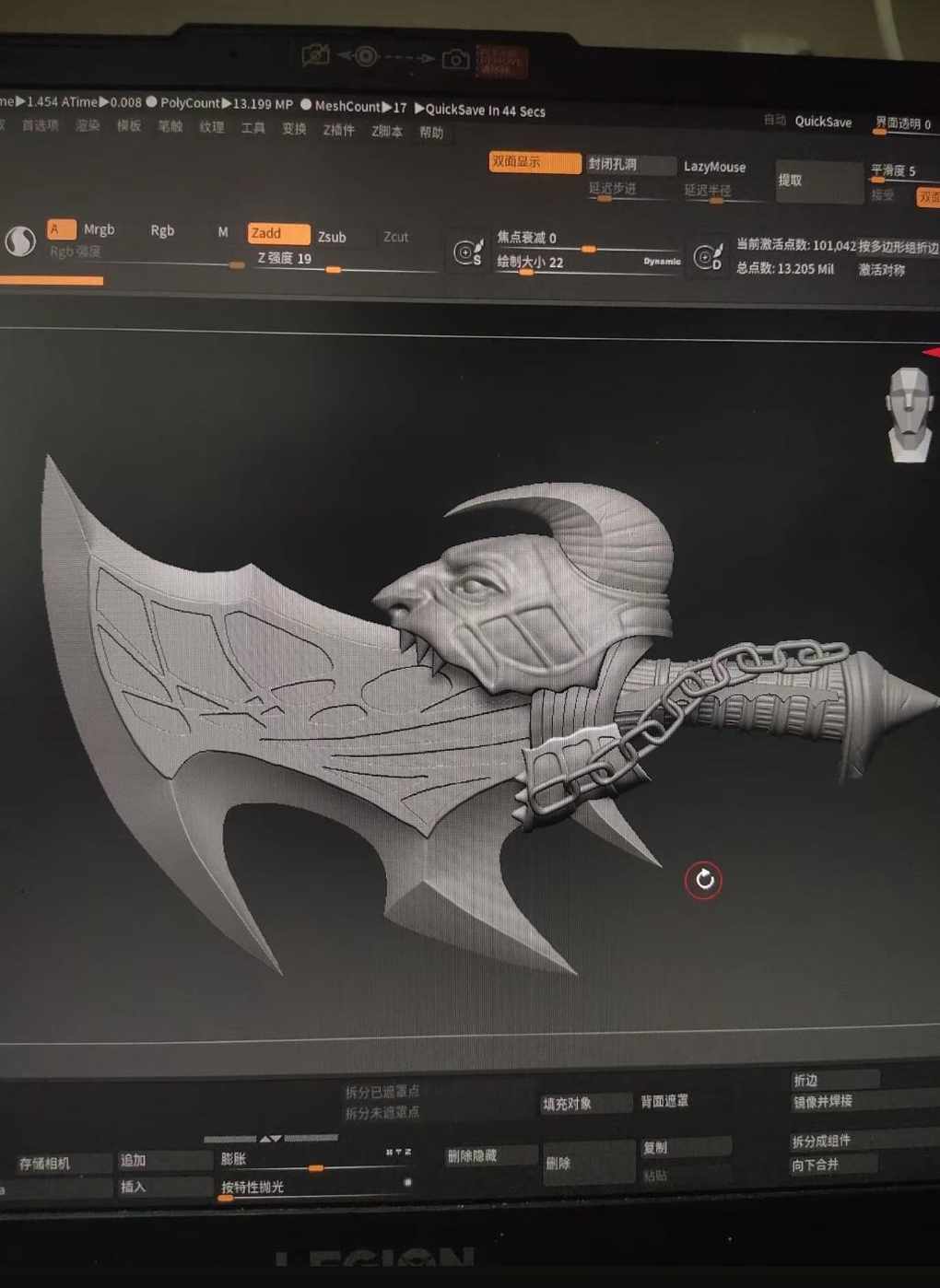Click the QuickSave button
Image resolution: width=940 pixels, height=1288 pixels.
click(x=823, y=122)
